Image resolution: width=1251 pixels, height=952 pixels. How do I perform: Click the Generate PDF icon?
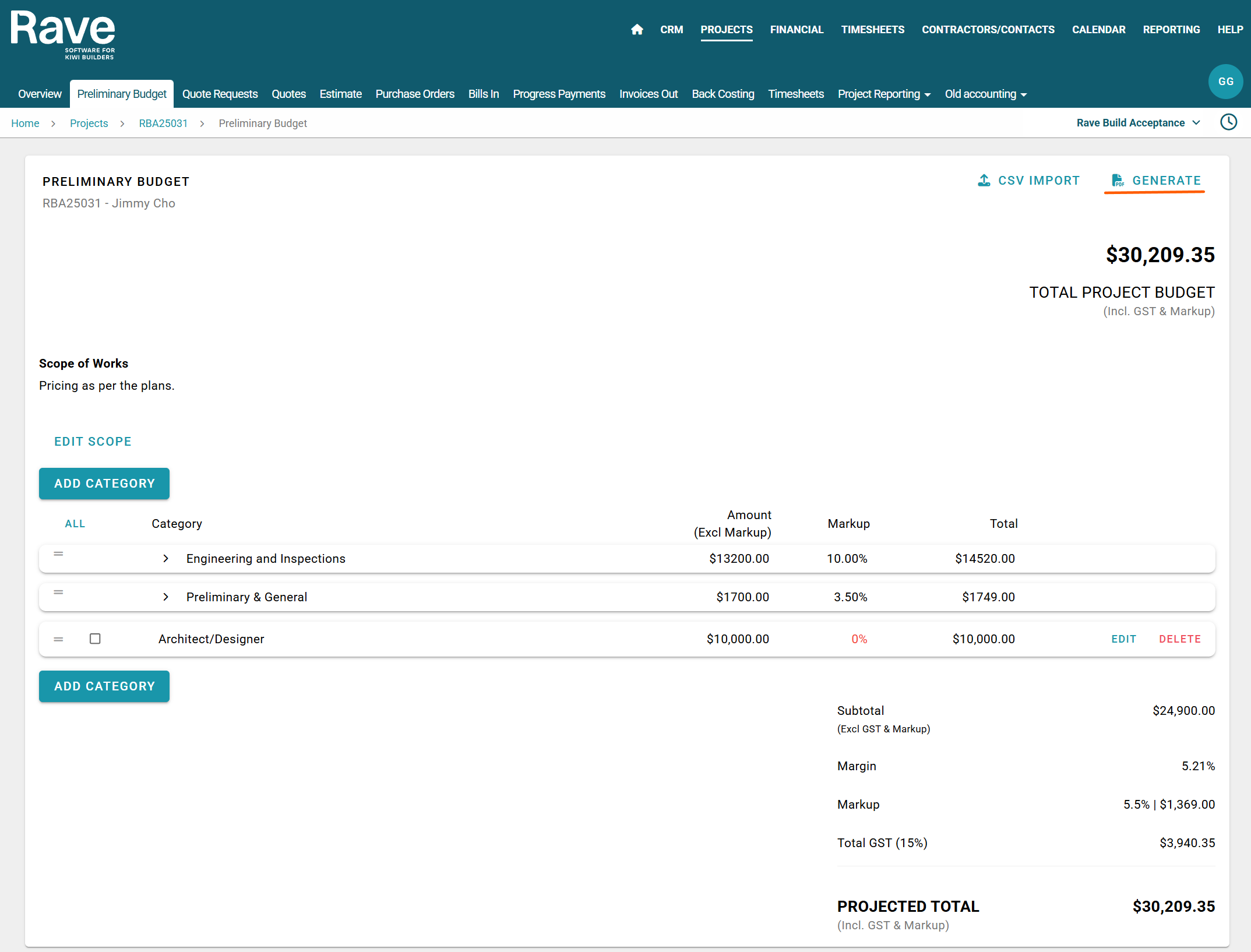coord(1117,181)
